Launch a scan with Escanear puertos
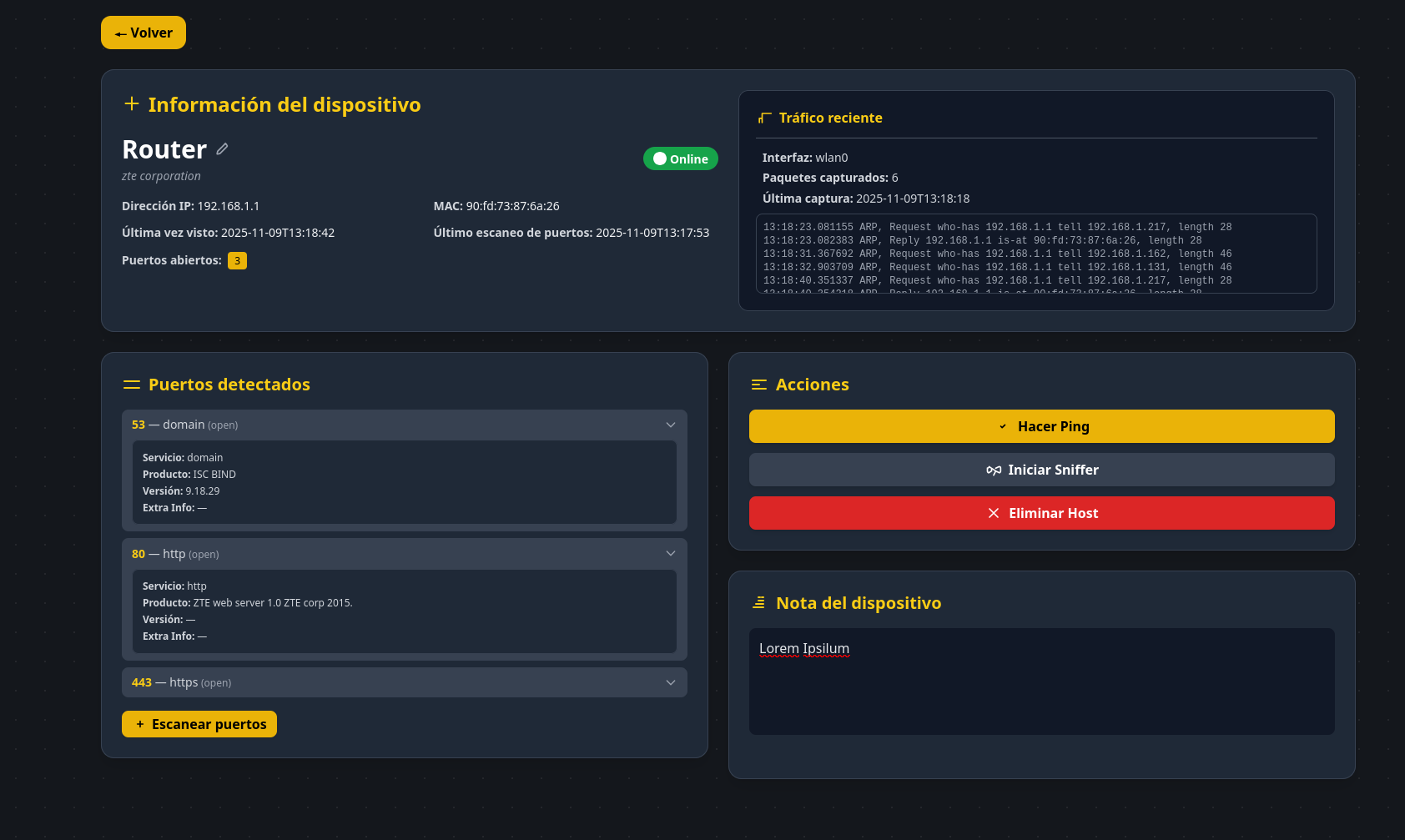 point(199,723)
